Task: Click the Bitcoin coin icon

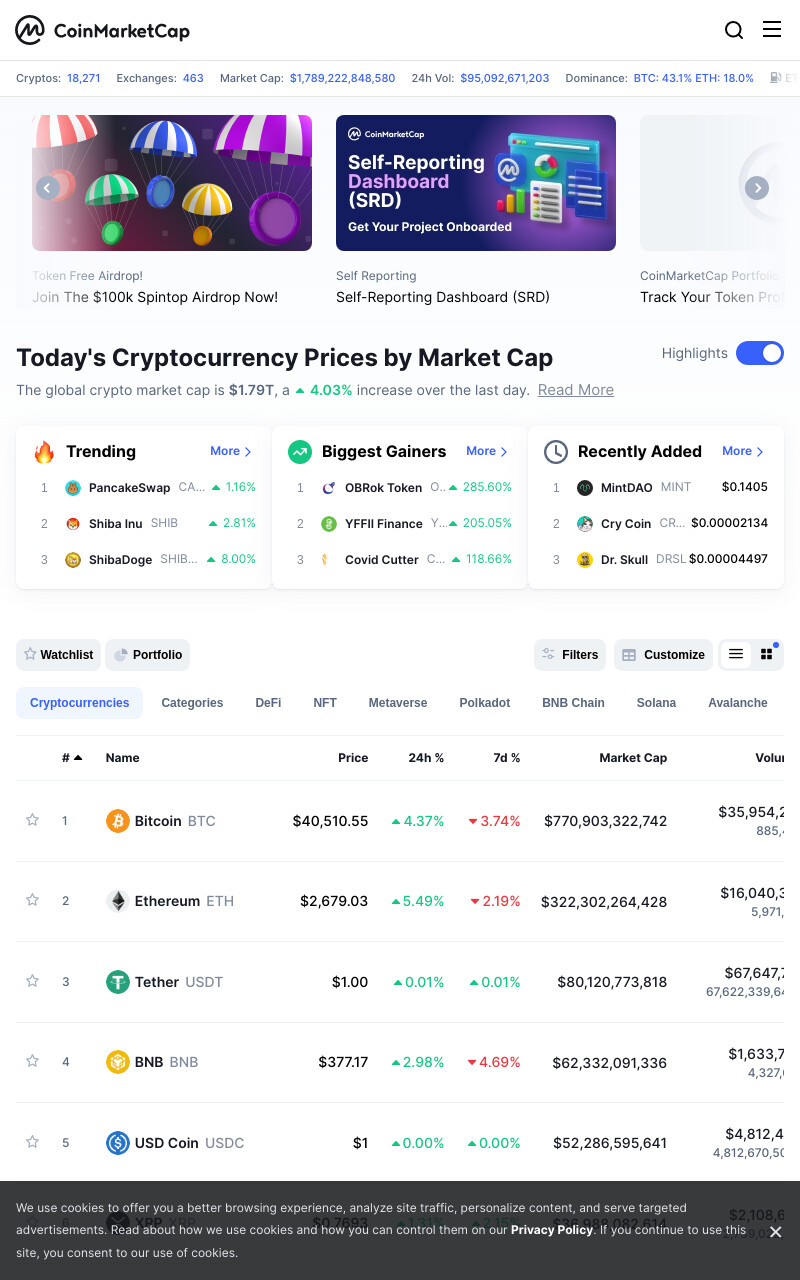Action: coord(118,821)
